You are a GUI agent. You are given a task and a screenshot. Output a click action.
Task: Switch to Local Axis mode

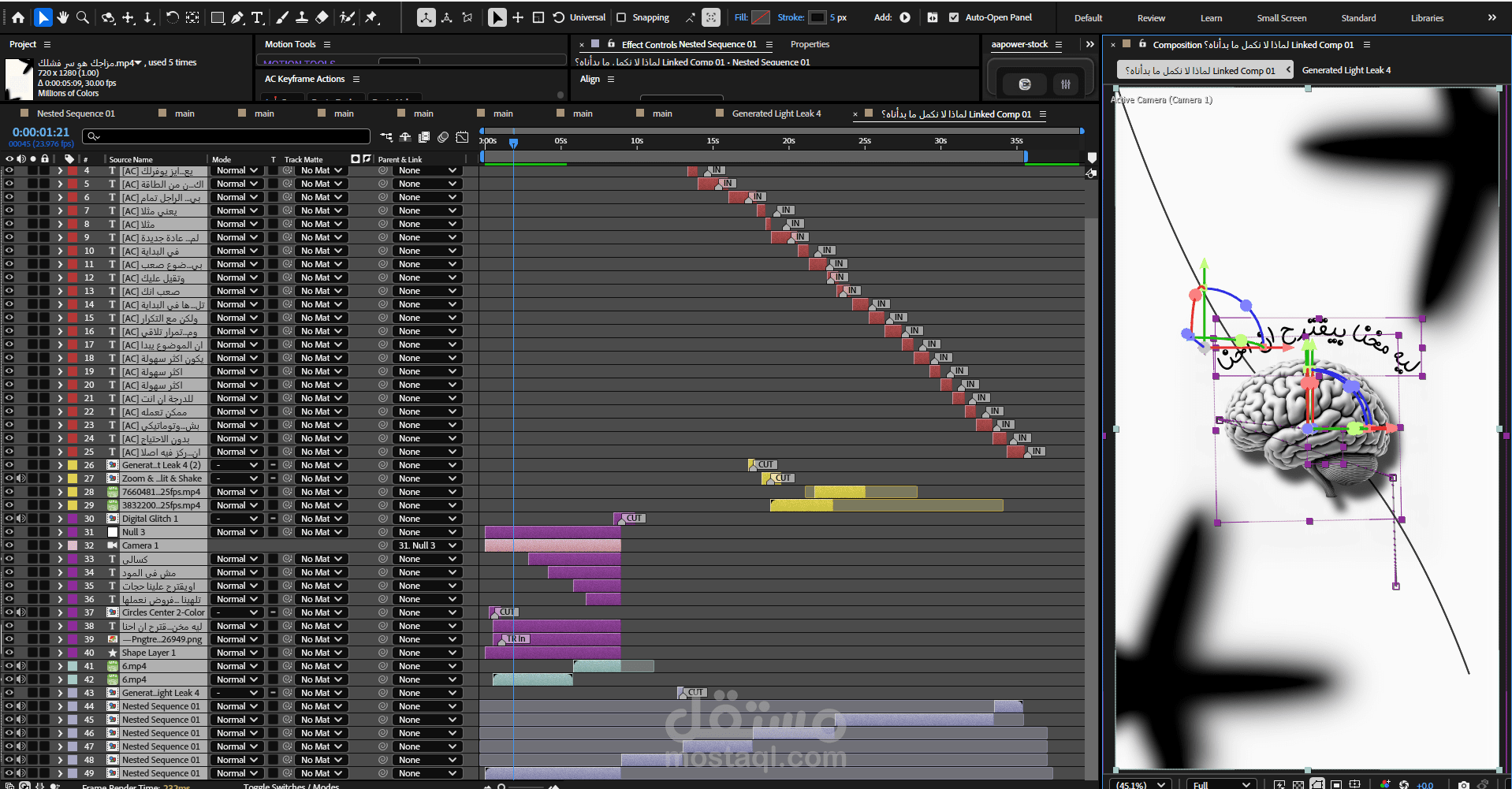(426, 17)
